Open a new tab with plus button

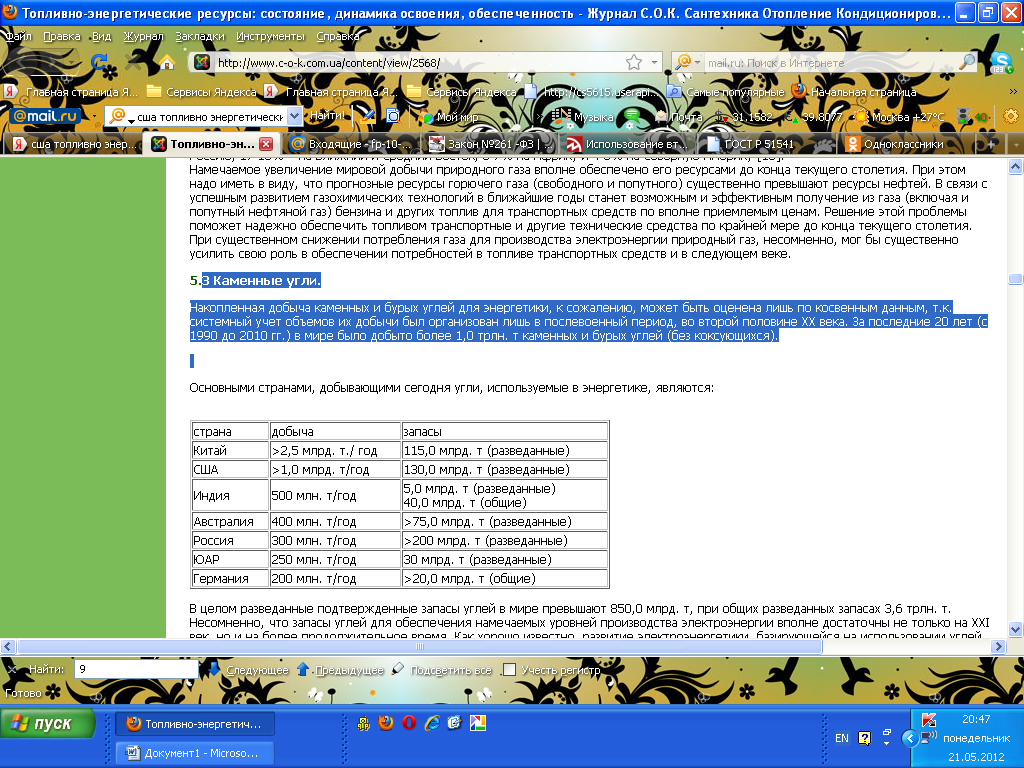[x=990, y=144]
